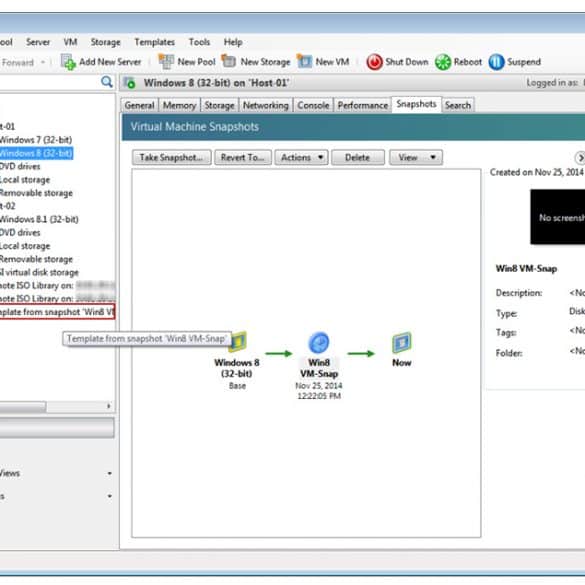Open the Storage menu
This screenshot has width=585, height=585.
click(x=106, y=42)
